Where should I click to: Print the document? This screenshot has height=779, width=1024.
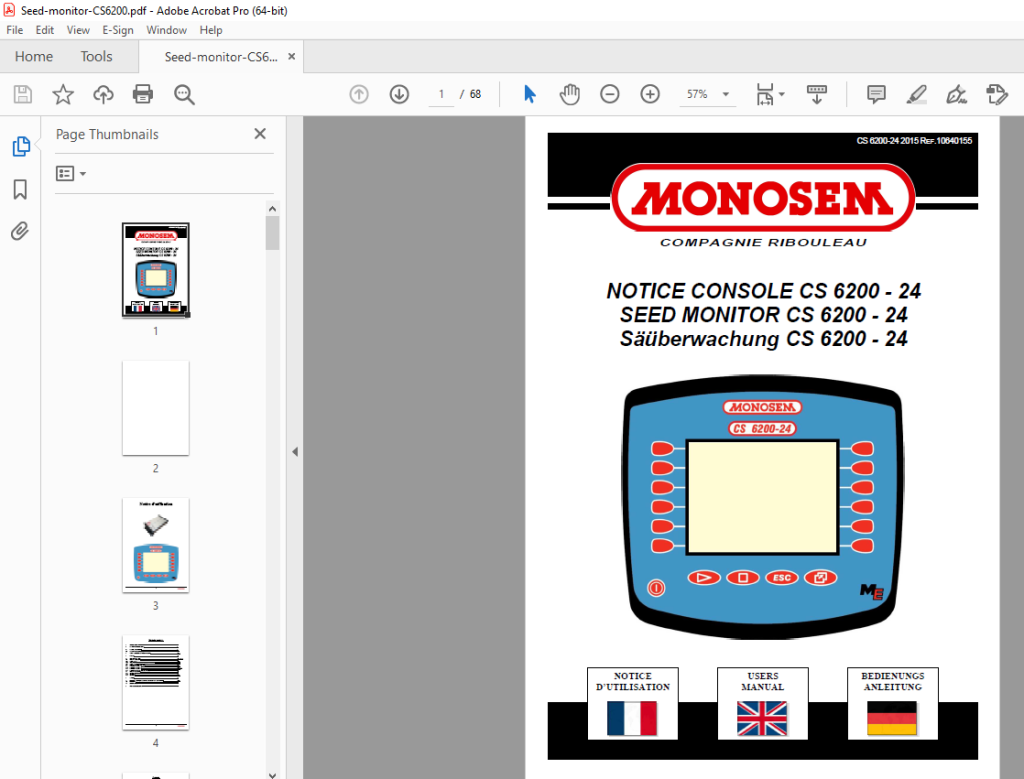pos(143,95)
